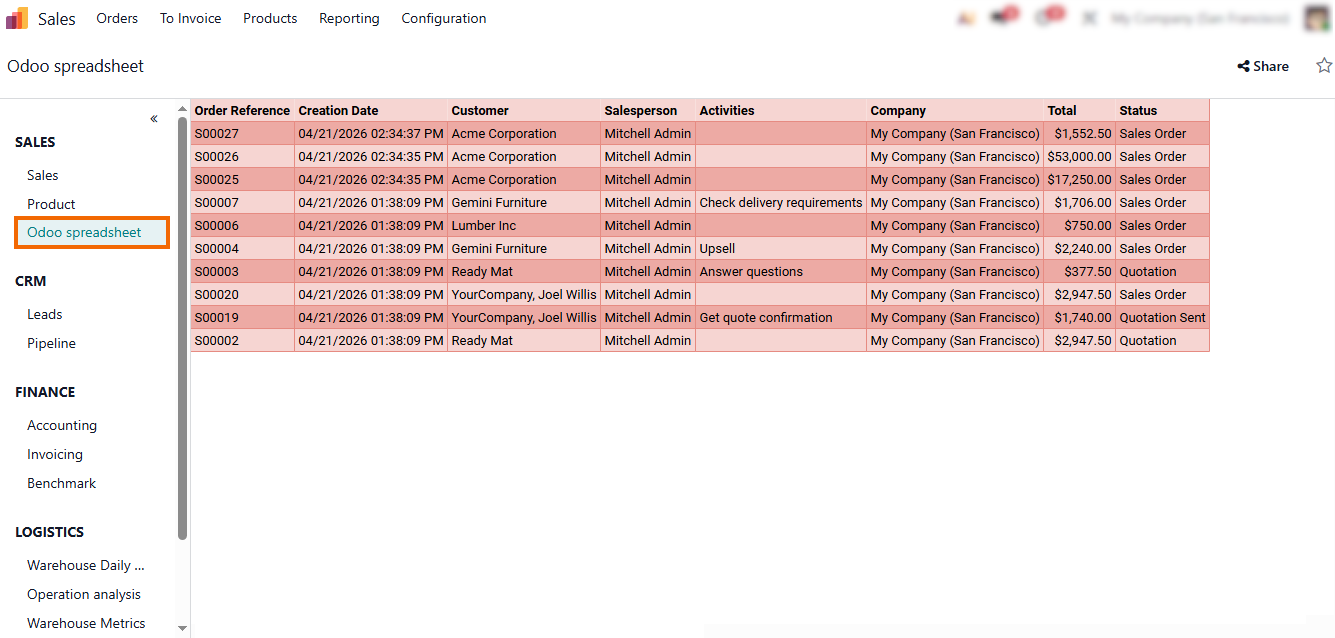The height and width of the screenshot is (638, 1335).
Task: Click the Check delivery requirements activity cell
Action: tap(780, 203)
